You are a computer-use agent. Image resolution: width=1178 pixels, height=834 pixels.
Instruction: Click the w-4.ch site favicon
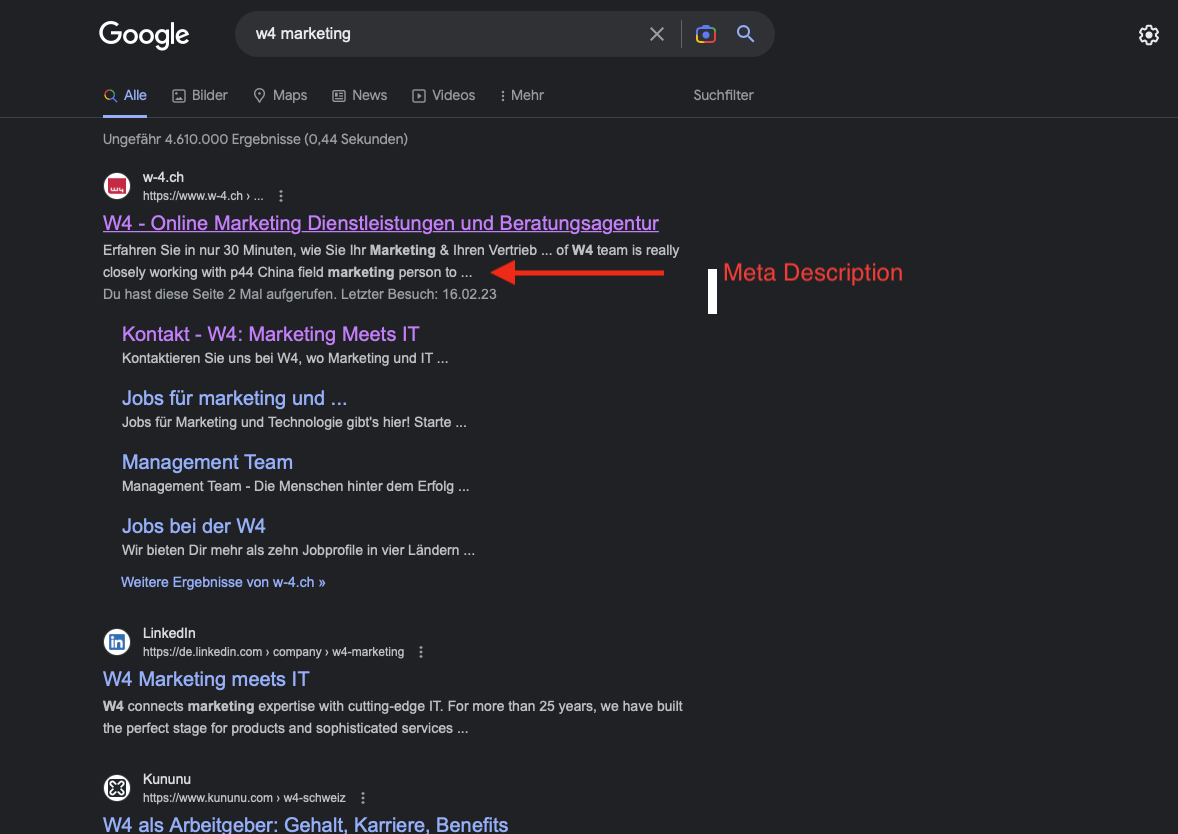pyautogui.click(x=116, y=186)
